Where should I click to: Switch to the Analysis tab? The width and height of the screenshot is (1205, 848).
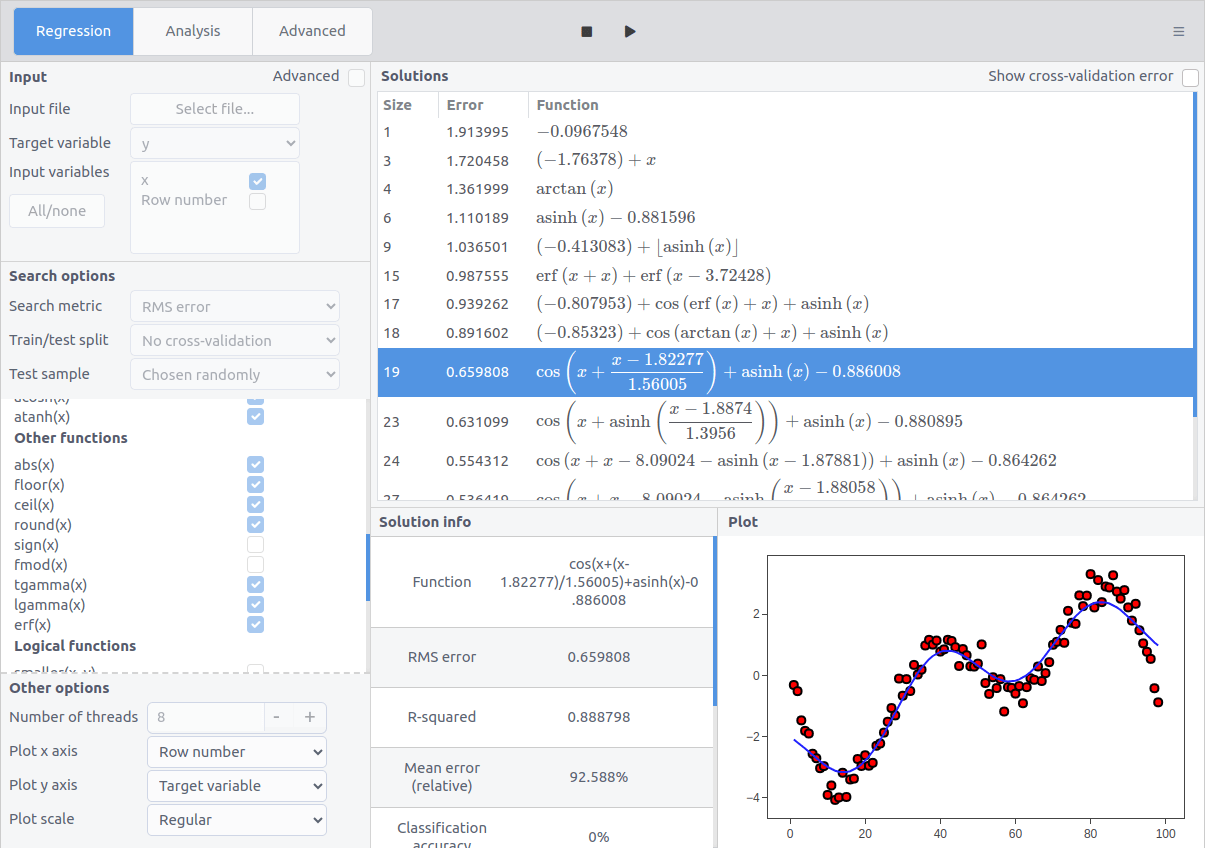click(x=192, y=31)
